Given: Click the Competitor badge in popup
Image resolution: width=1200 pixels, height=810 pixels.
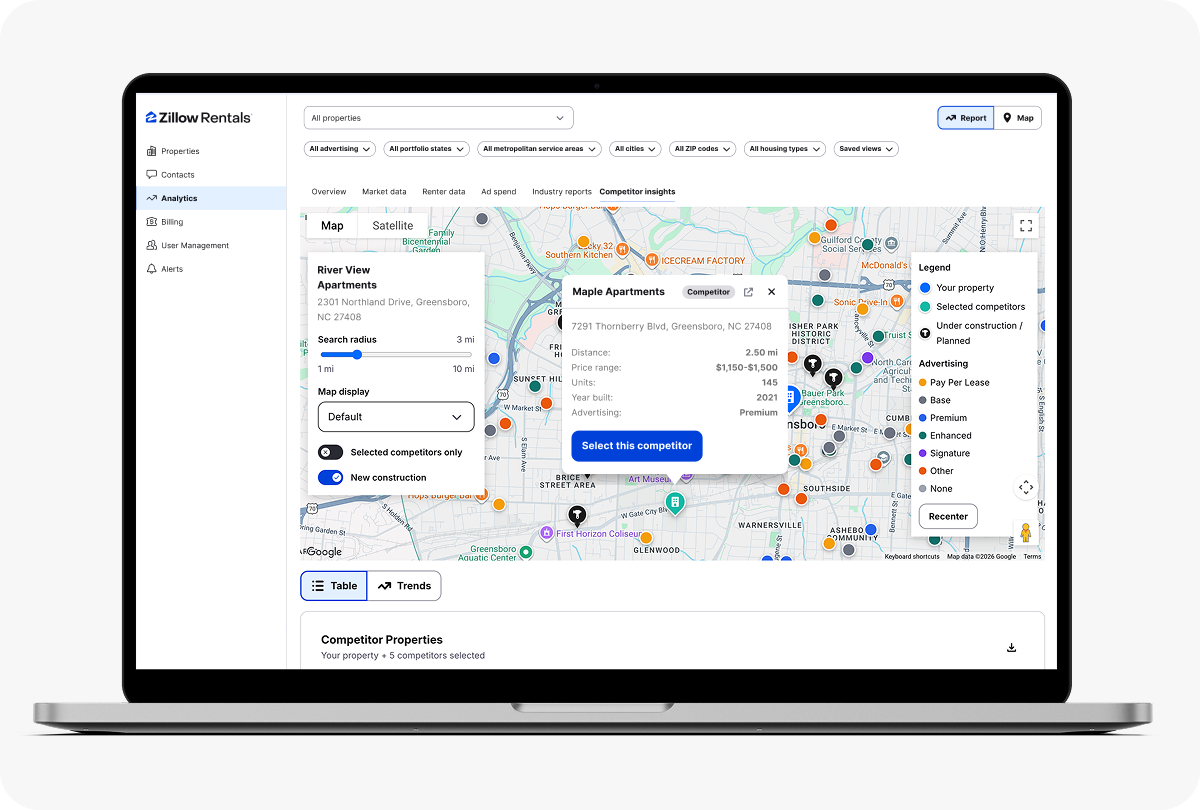Looking at the screenshot, I should point(708,292).
